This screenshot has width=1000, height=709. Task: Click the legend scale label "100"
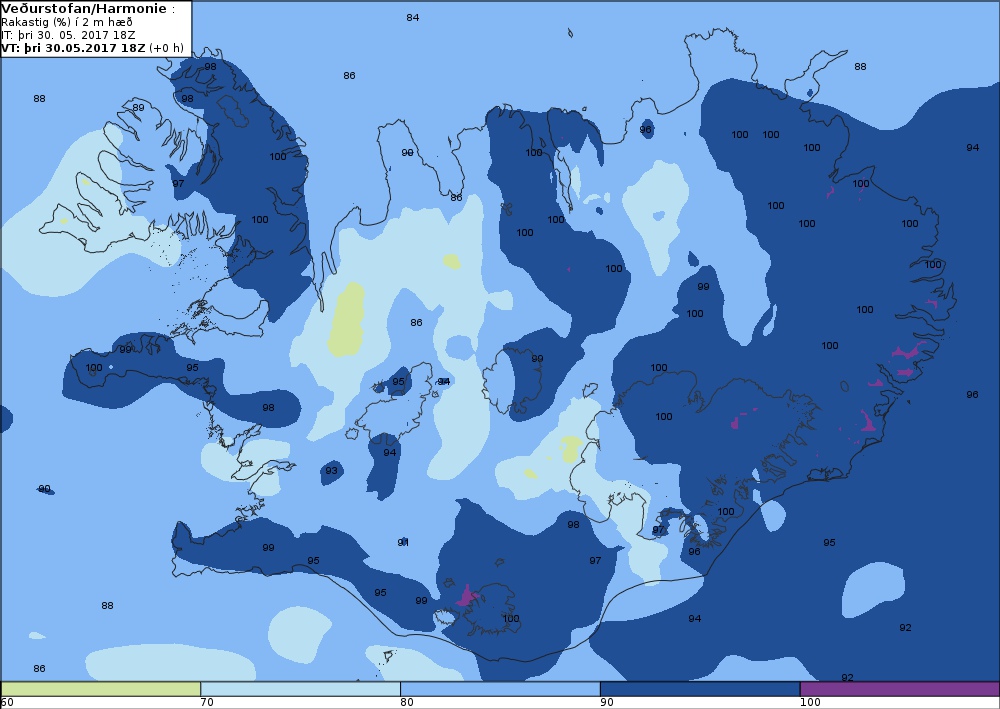click(810, 703)
